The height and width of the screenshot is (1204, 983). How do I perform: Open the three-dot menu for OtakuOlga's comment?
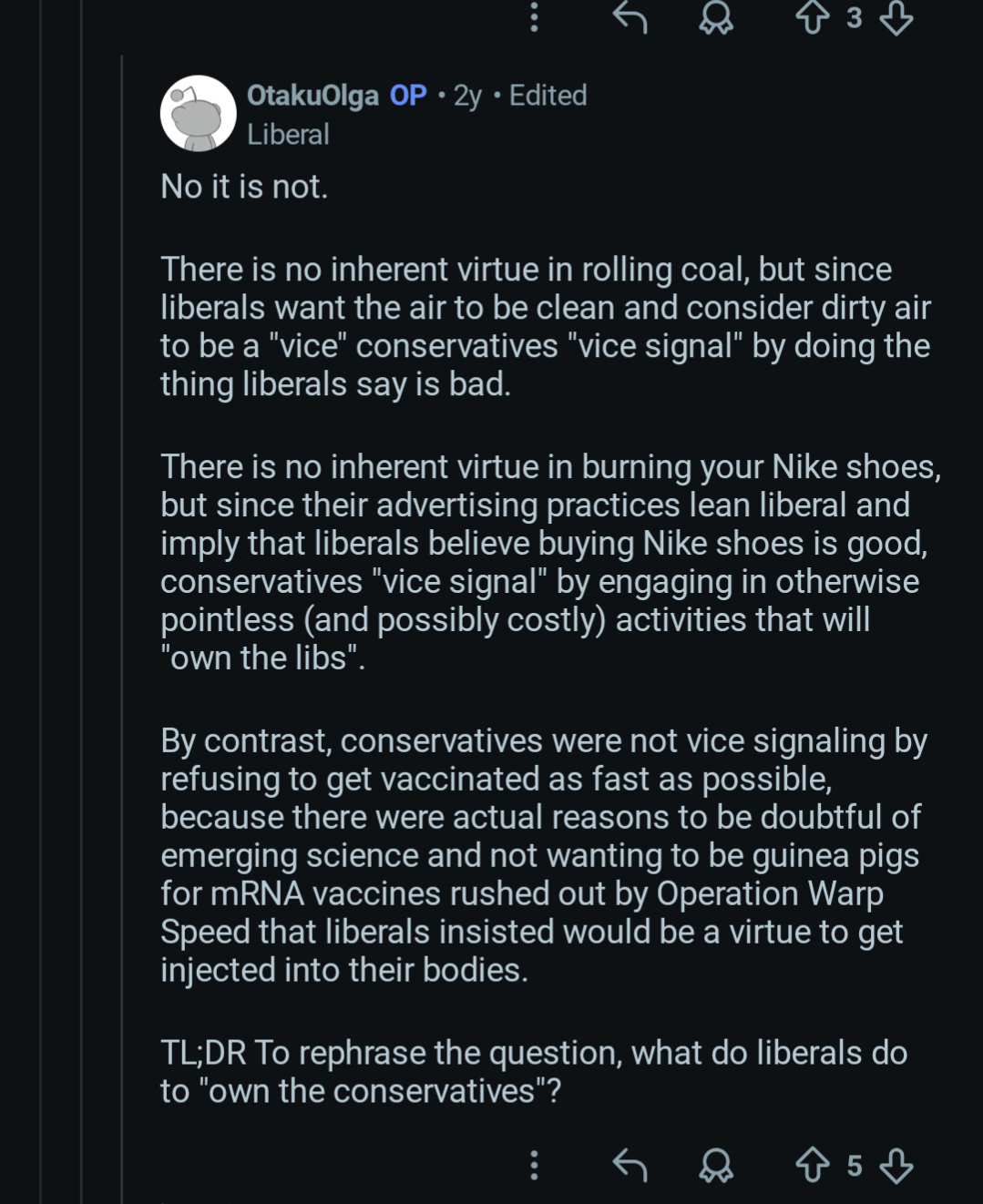tap(535, 1165)
